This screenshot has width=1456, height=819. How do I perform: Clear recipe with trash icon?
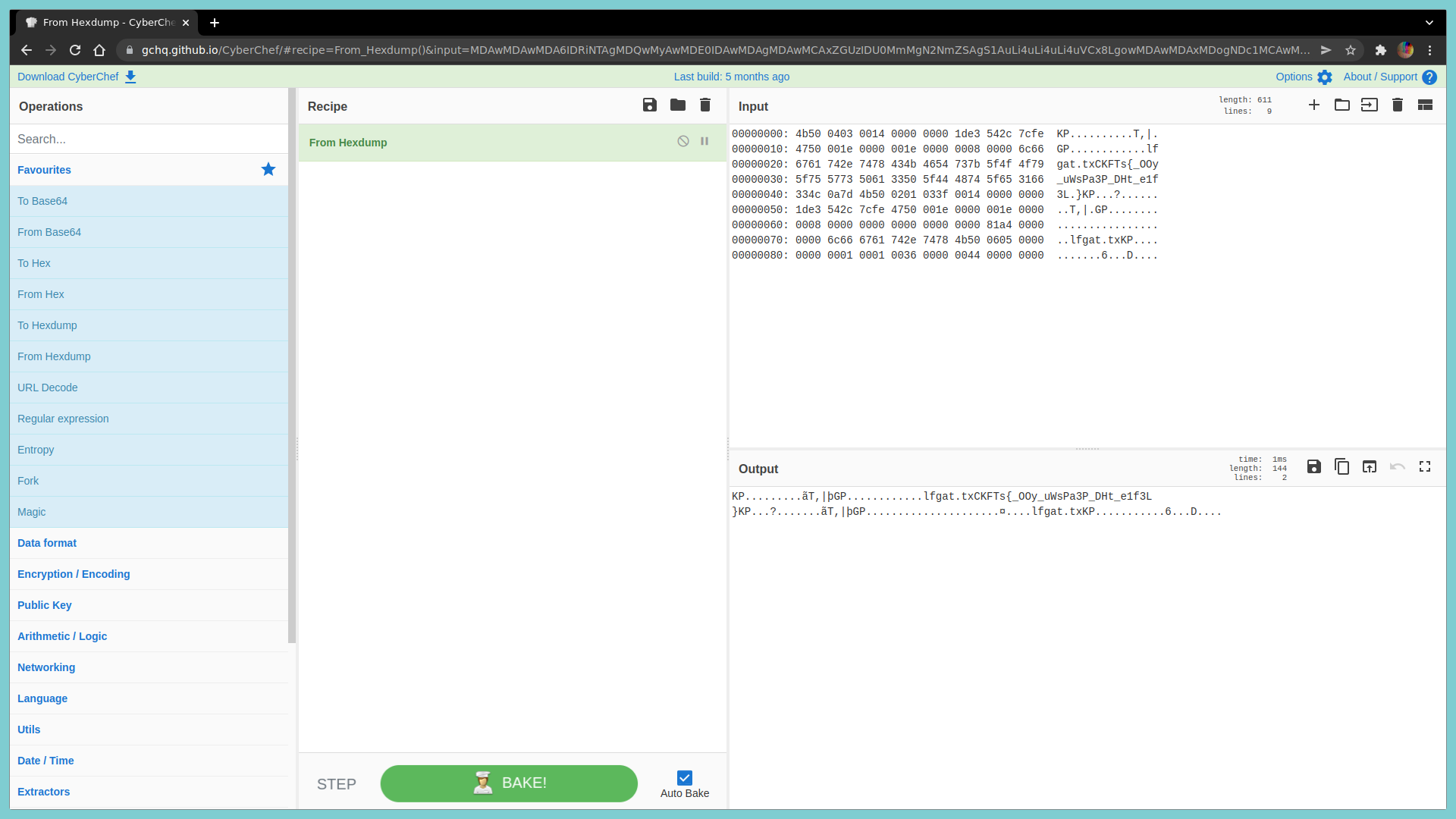tap(705, 105)
